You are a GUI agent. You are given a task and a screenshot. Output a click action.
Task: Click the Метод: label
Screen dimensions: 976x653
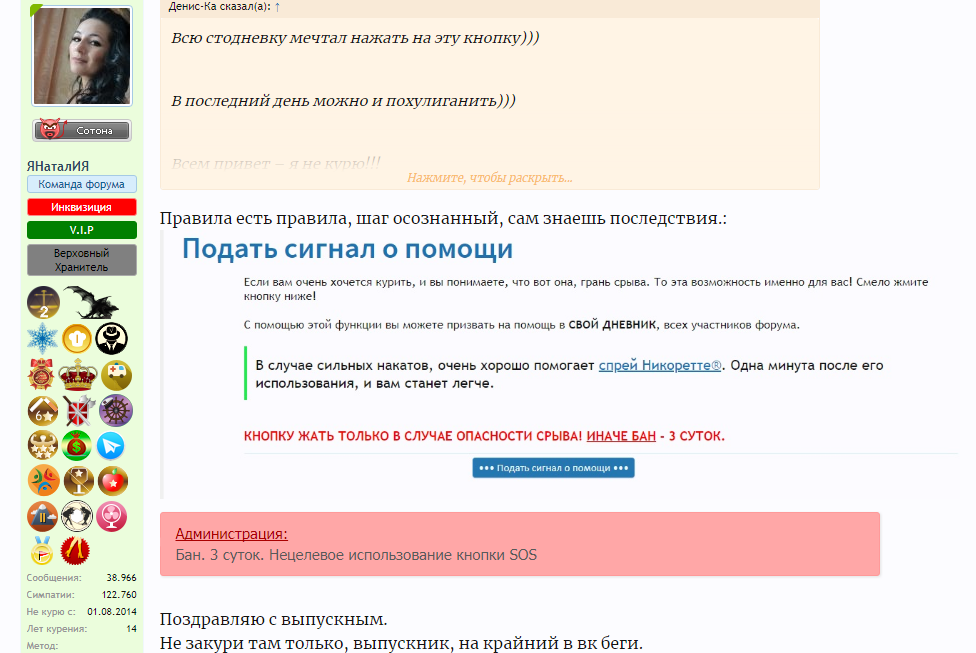click(42, 646)
